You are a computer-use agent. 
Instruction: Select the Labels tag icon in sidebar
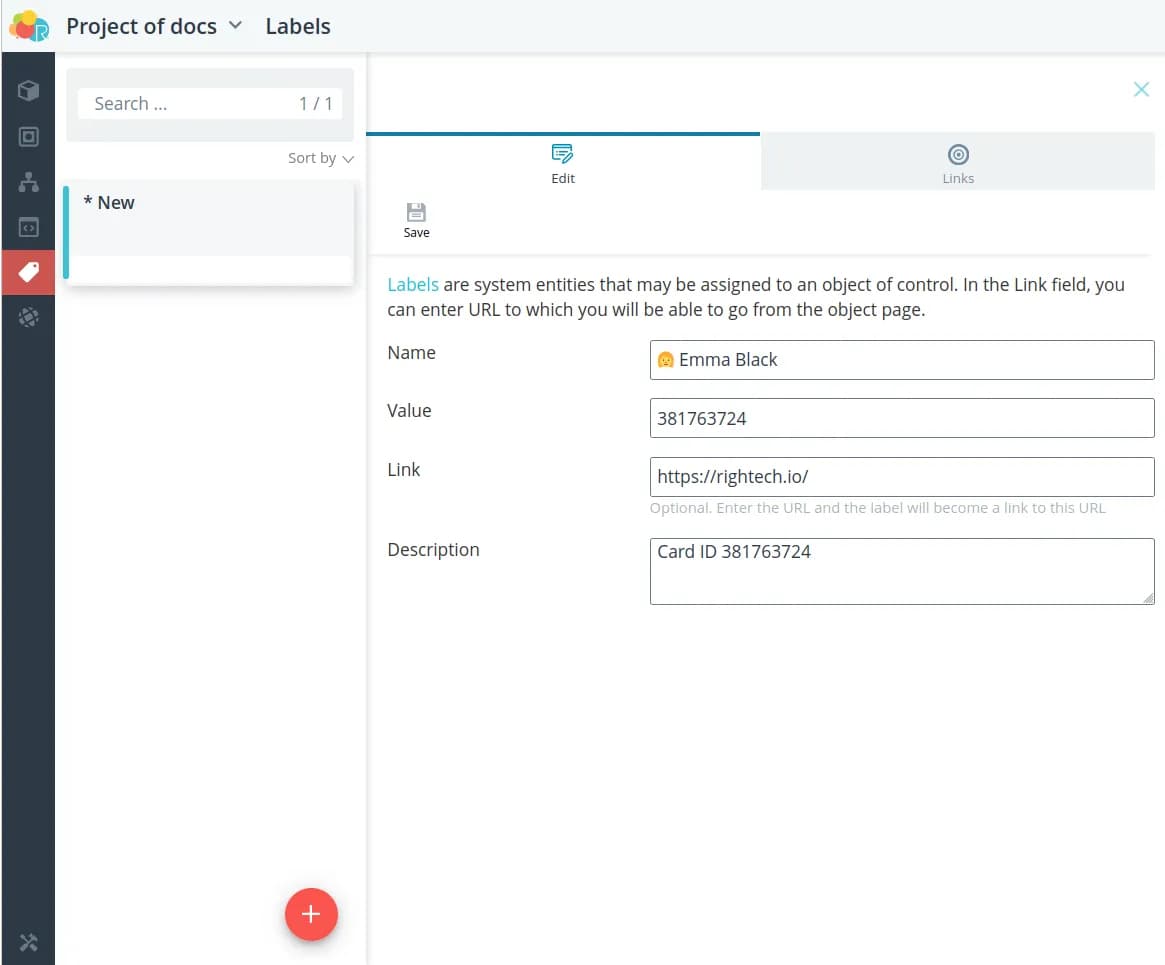tap(29, 272)
